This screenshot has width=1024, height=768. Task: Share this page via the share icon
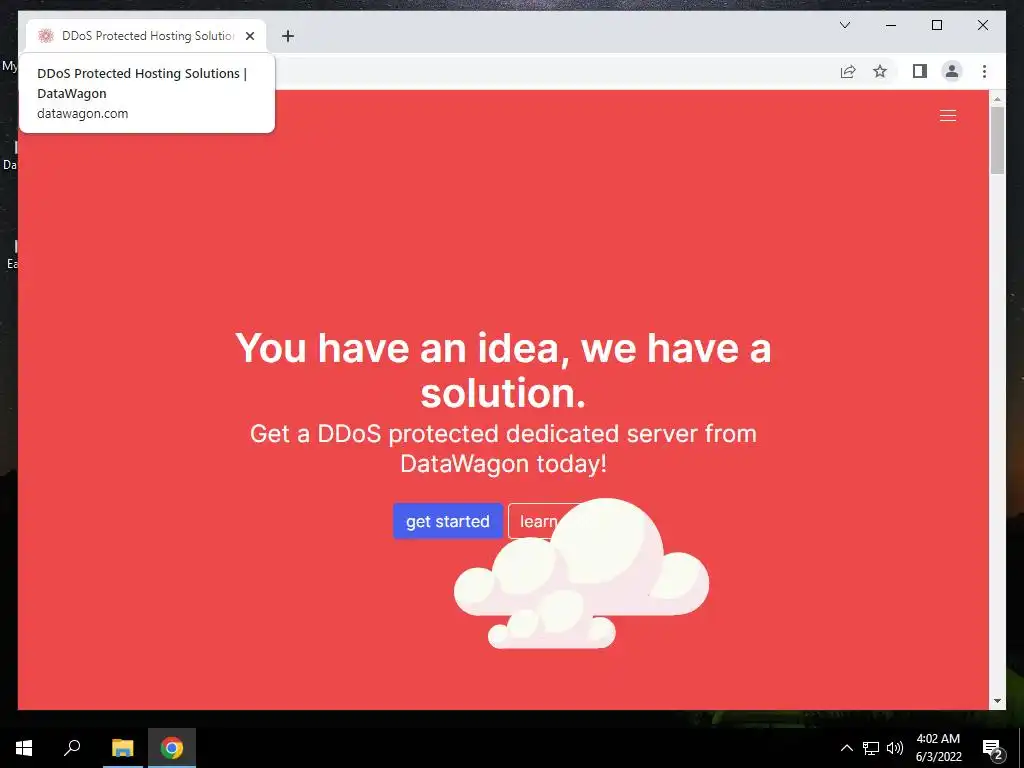pos(848,71)
